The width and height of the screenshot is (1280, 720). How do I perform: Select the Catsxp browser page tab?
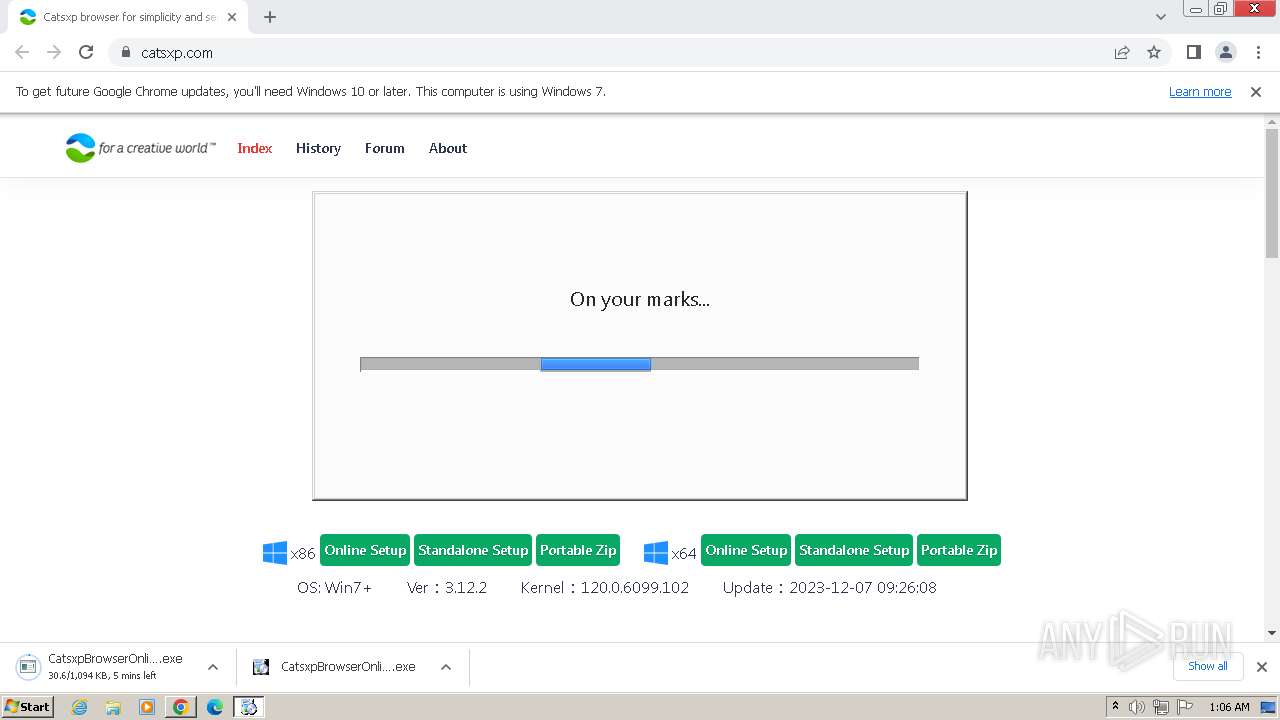click(x=128, y=17)
